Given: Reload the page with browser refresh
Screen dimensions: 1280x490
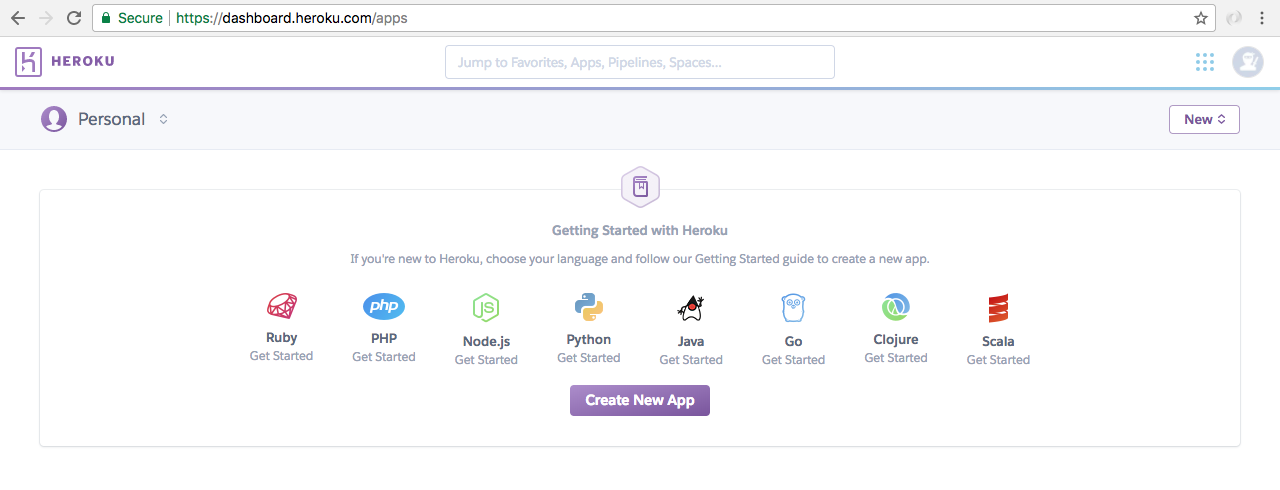Looking at the screenshot, I should point(74,18).
